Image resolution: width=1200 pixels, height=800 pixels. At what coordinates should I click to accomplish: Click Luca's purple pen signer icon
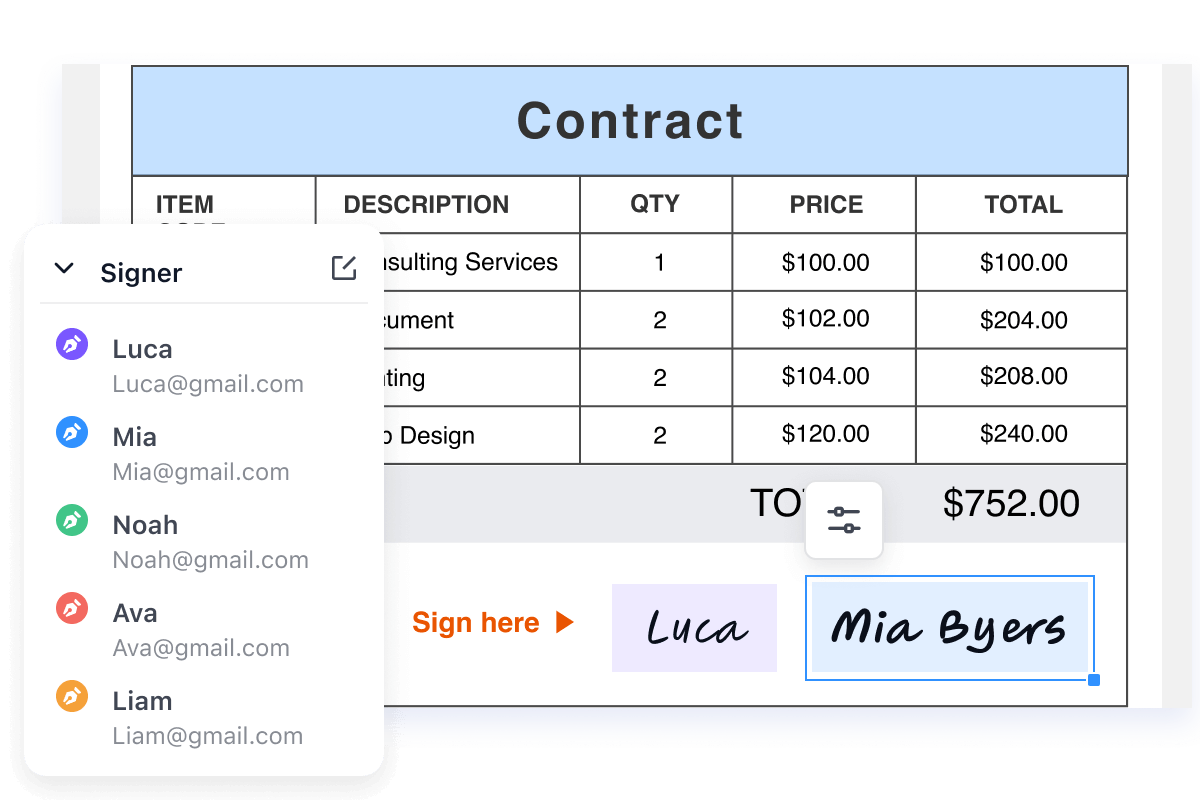72,345
